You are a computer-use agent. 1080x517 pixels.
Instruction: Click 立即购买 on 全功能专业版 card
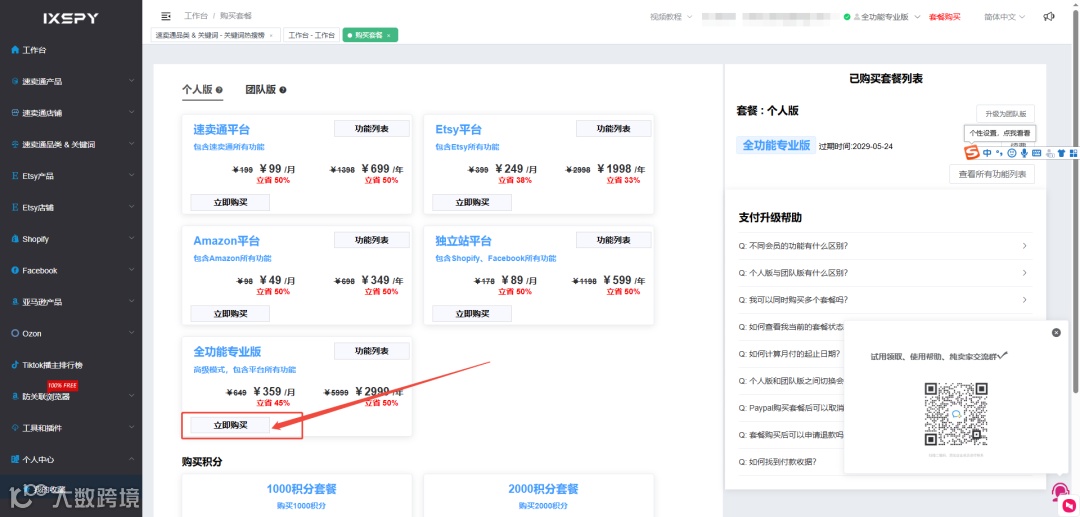click(x=230, y=425)
